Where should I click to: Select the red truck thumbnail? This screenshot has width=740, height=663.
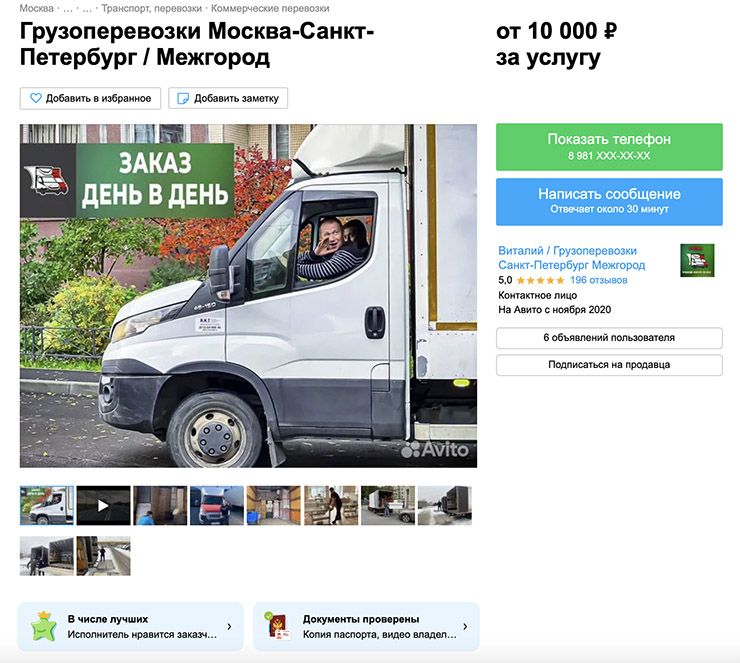coord(217,505)
